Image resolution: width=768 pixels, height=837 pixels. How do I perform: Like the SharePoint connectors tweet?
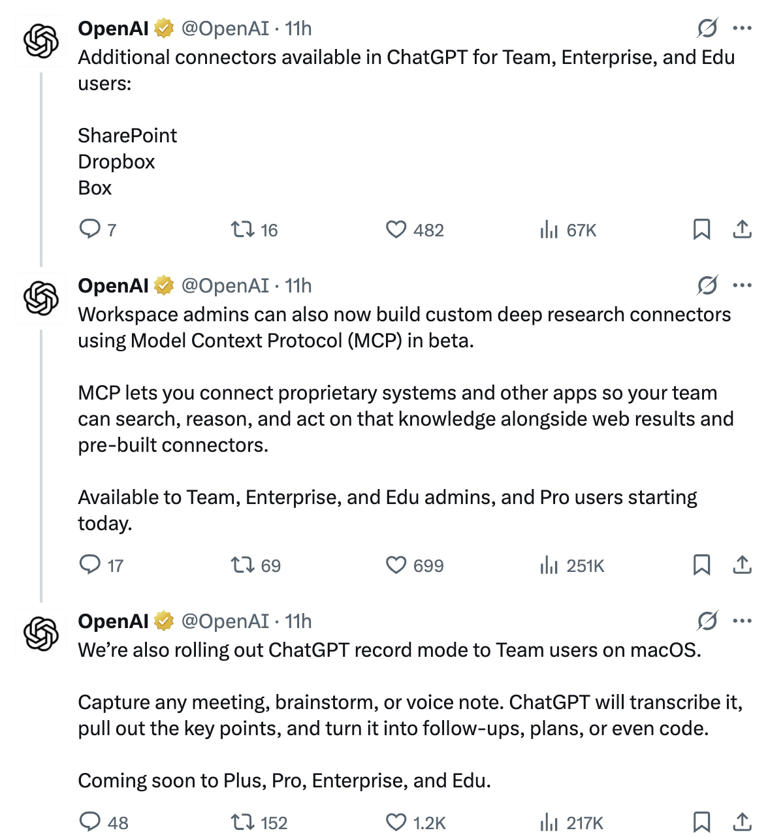[396, 229]
